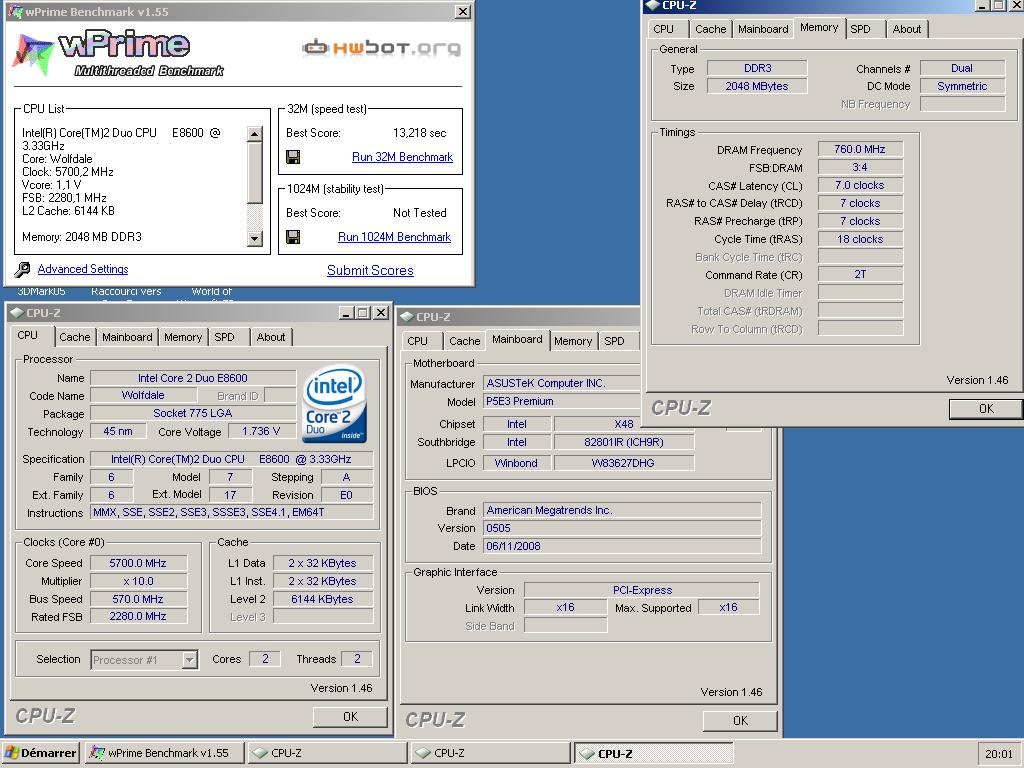Switch to Cache tab in CPU-Z memory window
This screenshot has height=768, width=1024.
coord(711,29)
